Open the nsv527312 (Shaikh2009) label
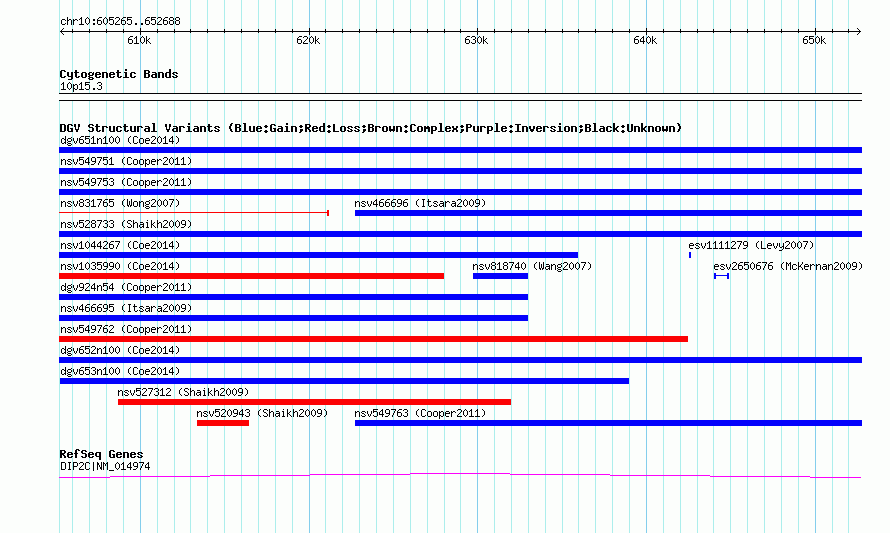 [x=183, y=392]
